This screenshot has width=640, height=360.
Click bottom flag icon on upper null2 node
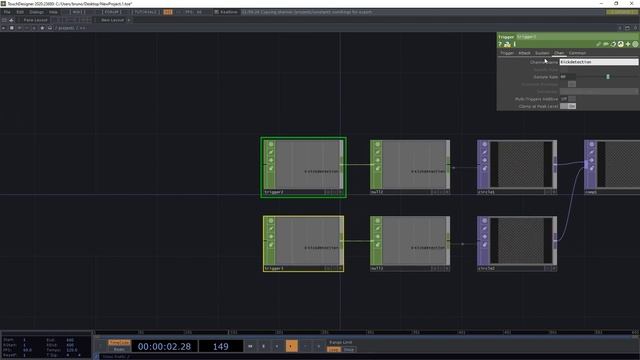(x=378, y=168)
